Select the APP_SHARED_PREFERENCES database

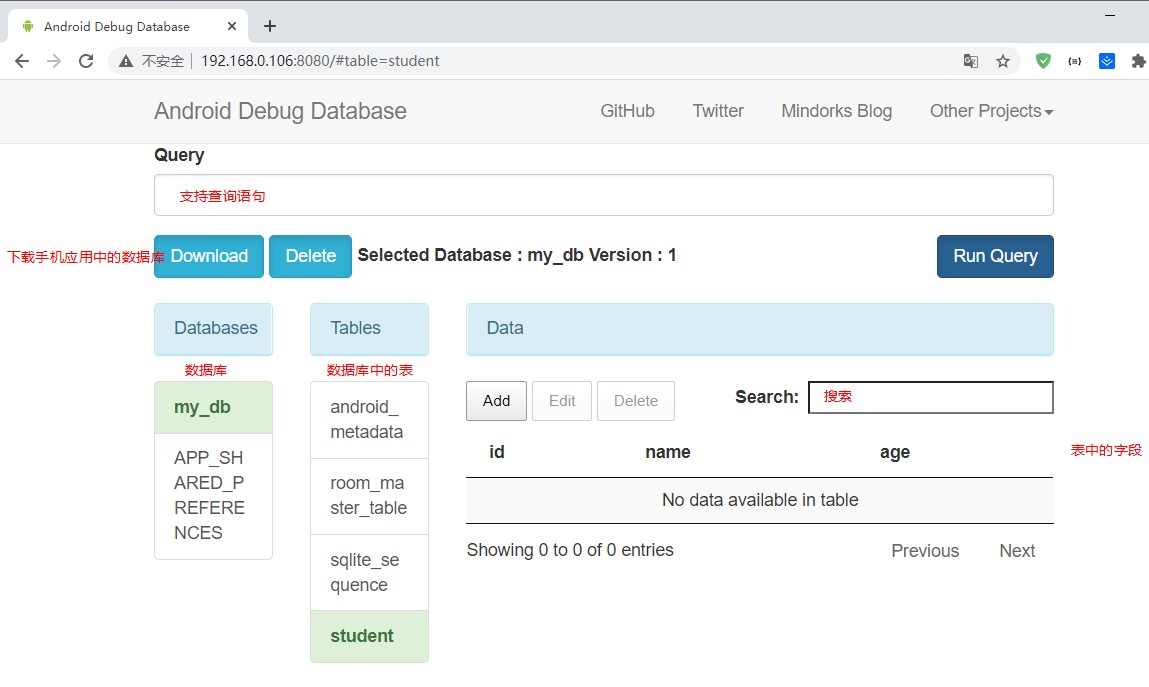pyautogui.click(x=213, y=496)
